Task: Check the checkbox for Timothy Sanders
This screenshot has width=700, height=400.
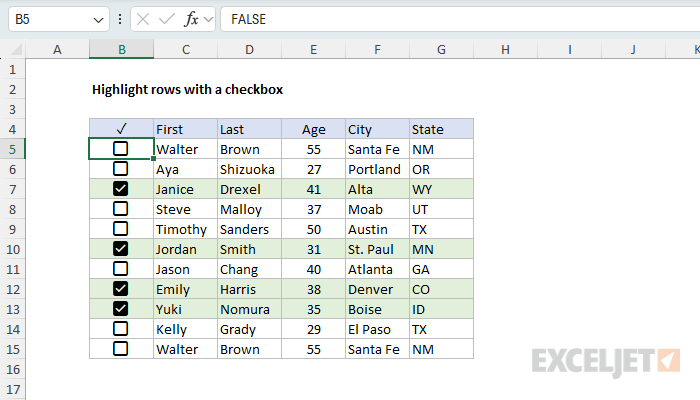Action: tap(121, 229)
